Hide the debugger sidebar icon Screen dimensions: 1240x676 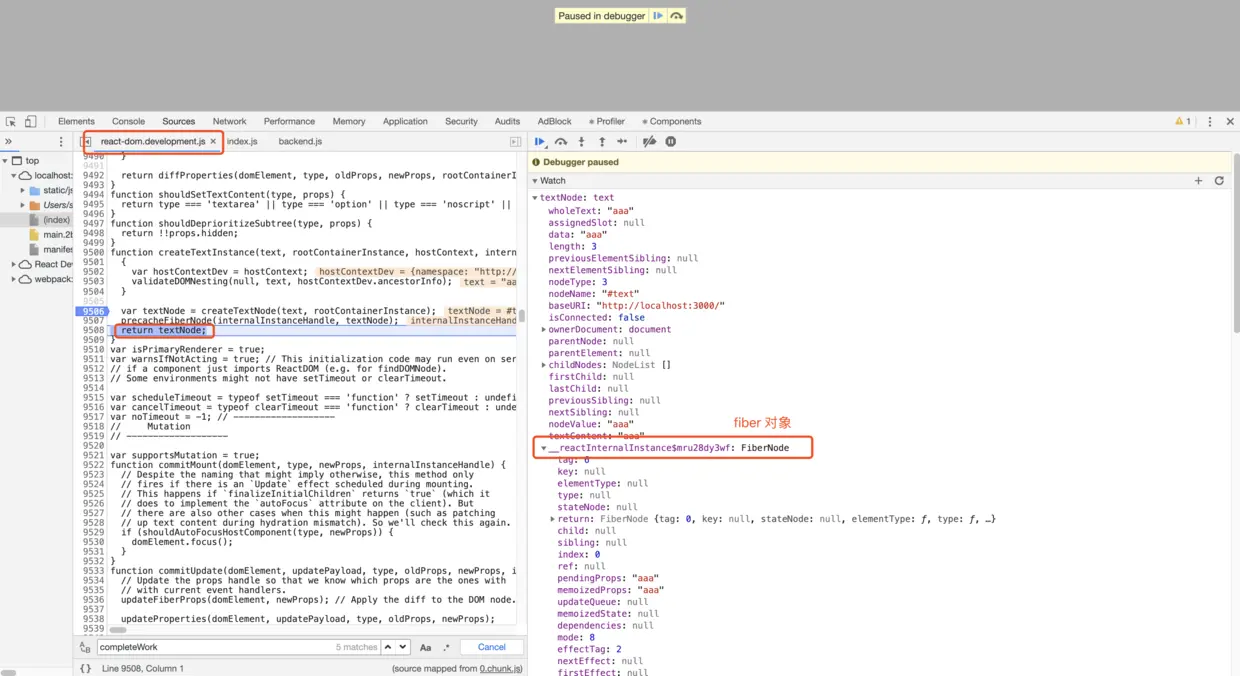(515, 142)
